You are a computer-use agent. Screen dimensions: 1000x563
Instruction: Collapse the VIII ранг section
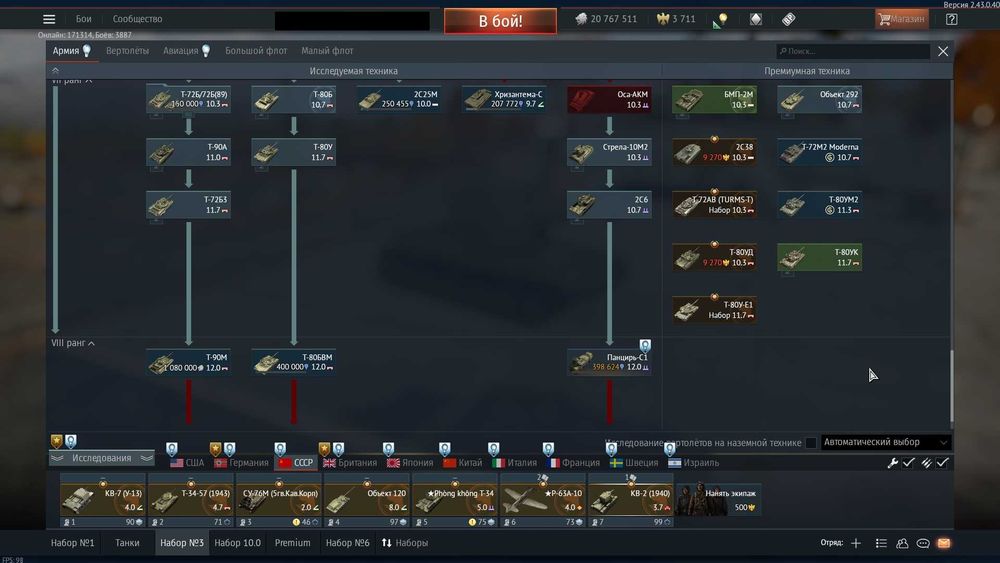pos(73,343)
